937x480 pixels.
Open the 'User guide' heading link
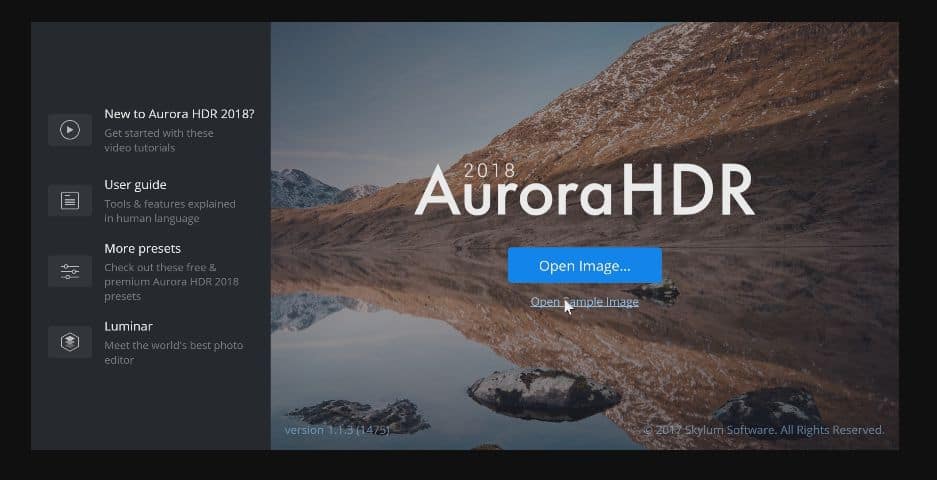135,185
